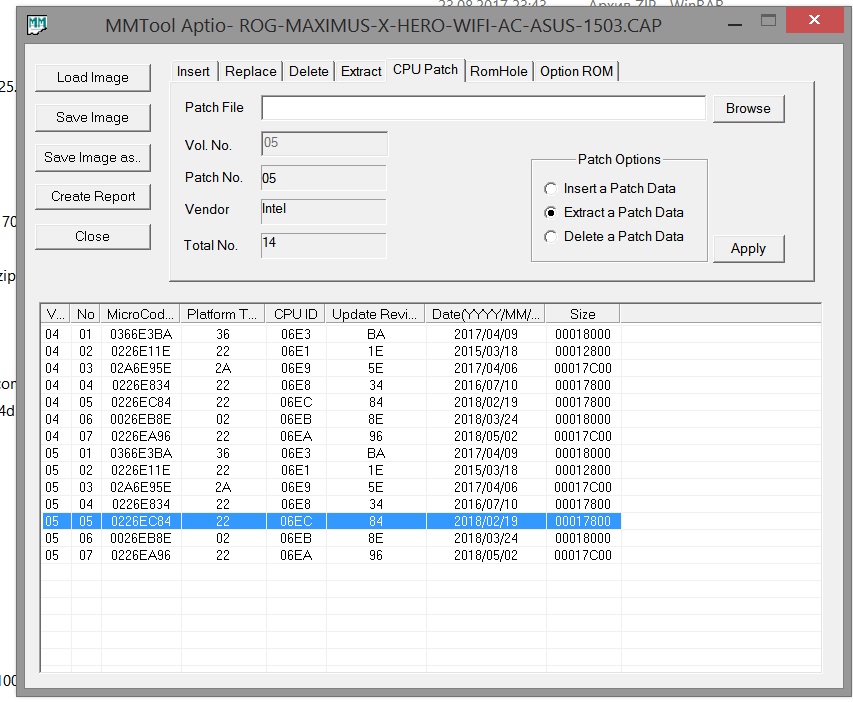Select volume 05 row 0366E3BA
This screenshot has height=702, width=853.
(x=331, y=453)
